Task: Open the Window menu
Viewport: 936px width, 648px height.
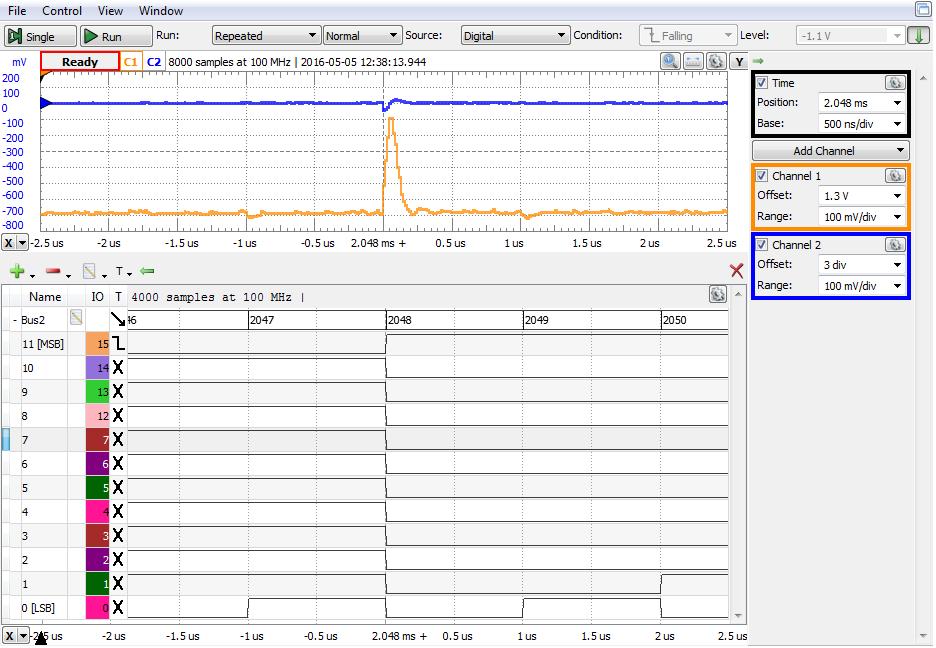Action: click(161, 11)
